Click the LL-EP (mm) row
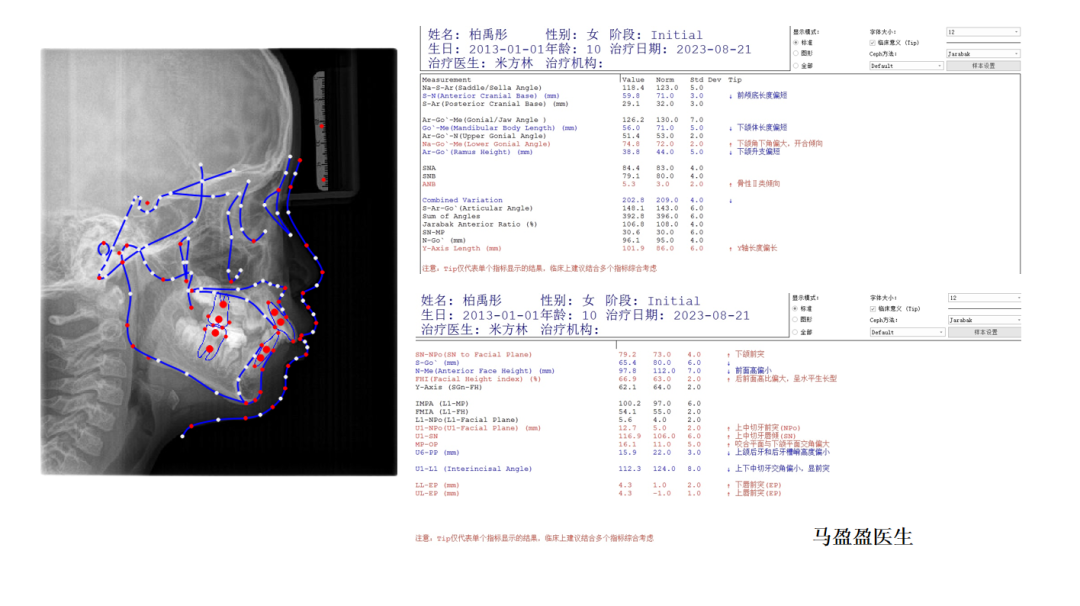Image resolution: width=1080 pixels, height=606 pixels. [x=598, y=485]
